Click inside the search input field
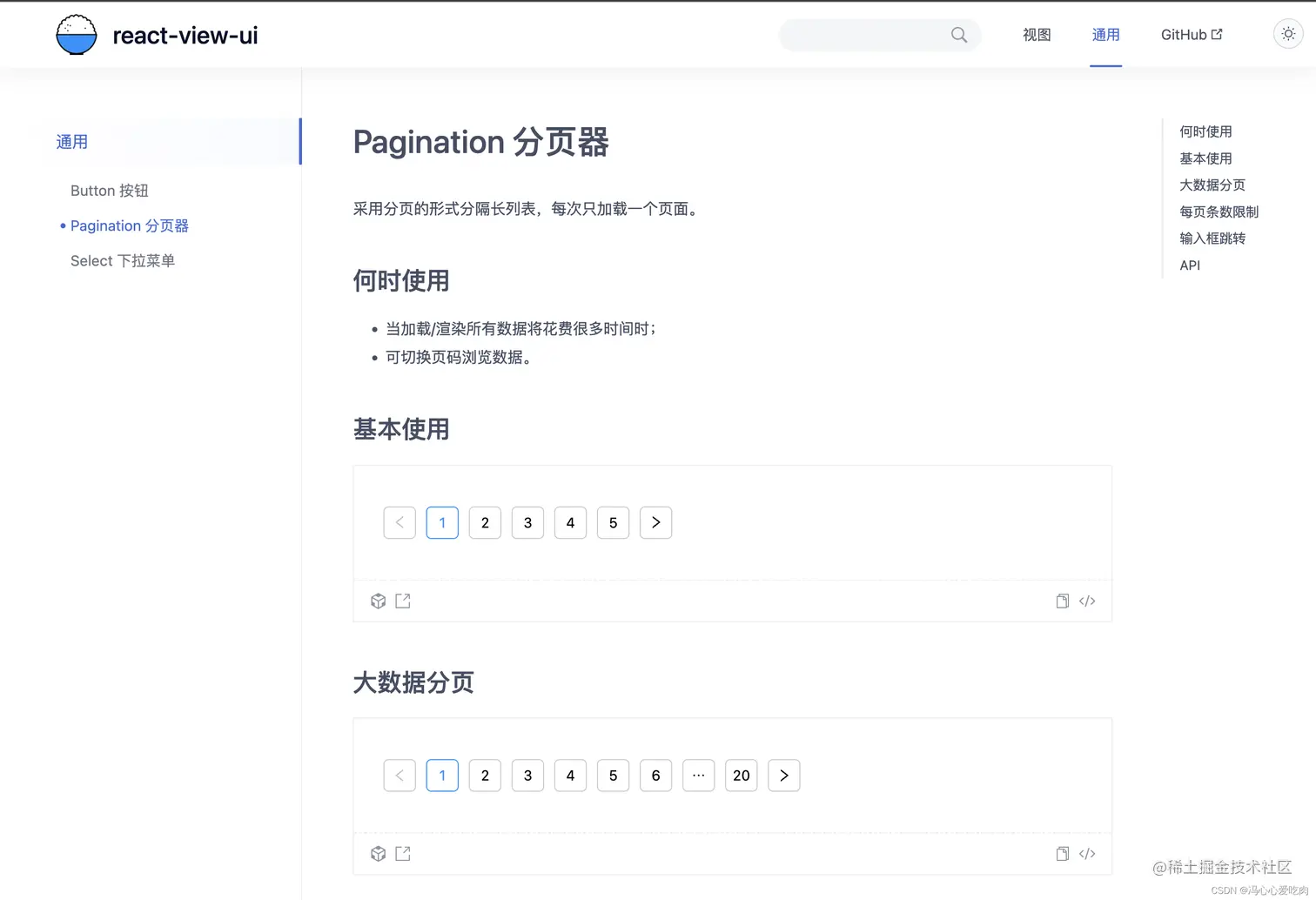The width and height of the screenshot is (1316, 900). point(870,35)
